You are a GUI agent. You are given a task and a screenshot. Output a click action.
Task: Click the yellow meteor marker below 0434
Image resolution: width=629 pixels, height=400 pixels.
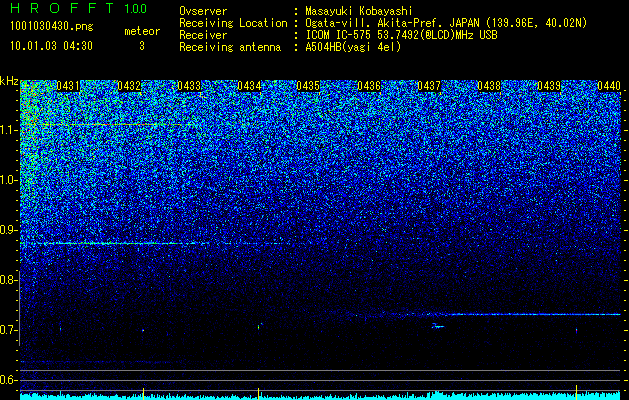[258, 394]
